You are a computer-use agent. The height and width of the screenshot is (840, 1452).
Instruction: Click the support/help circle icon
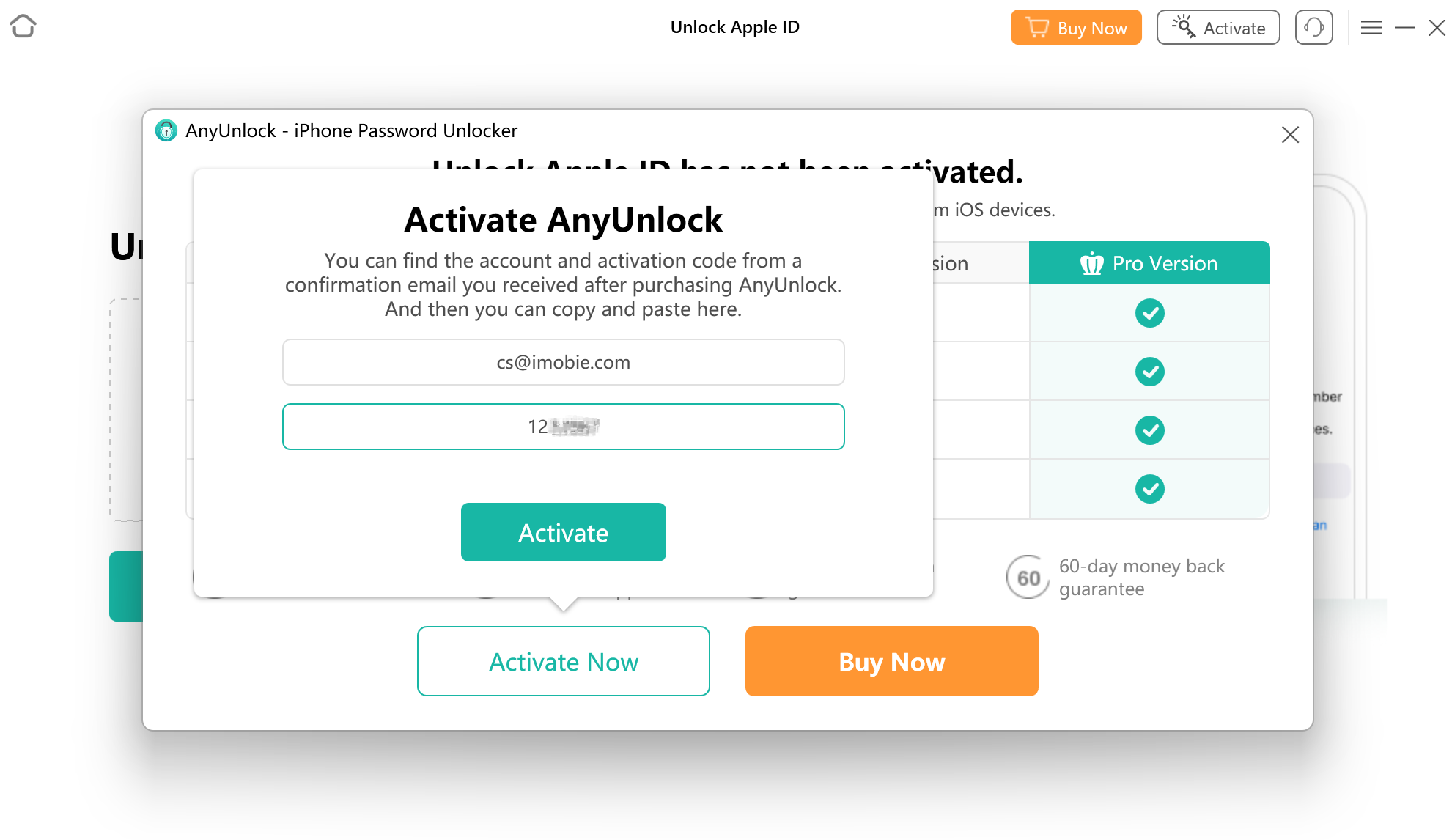[x=1313, y=27]
